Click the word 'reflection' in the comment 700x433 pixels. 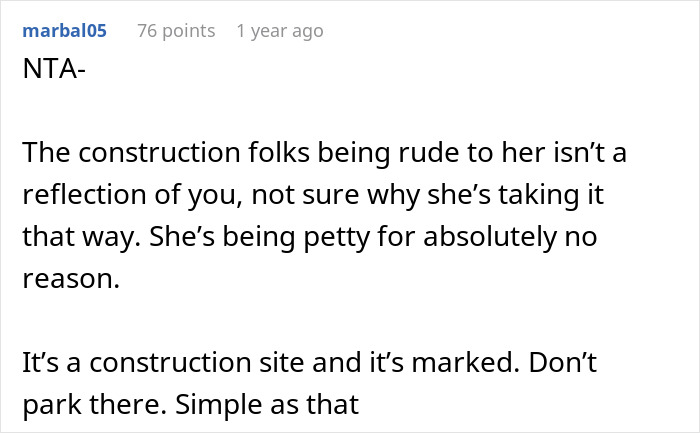(84, 195)
